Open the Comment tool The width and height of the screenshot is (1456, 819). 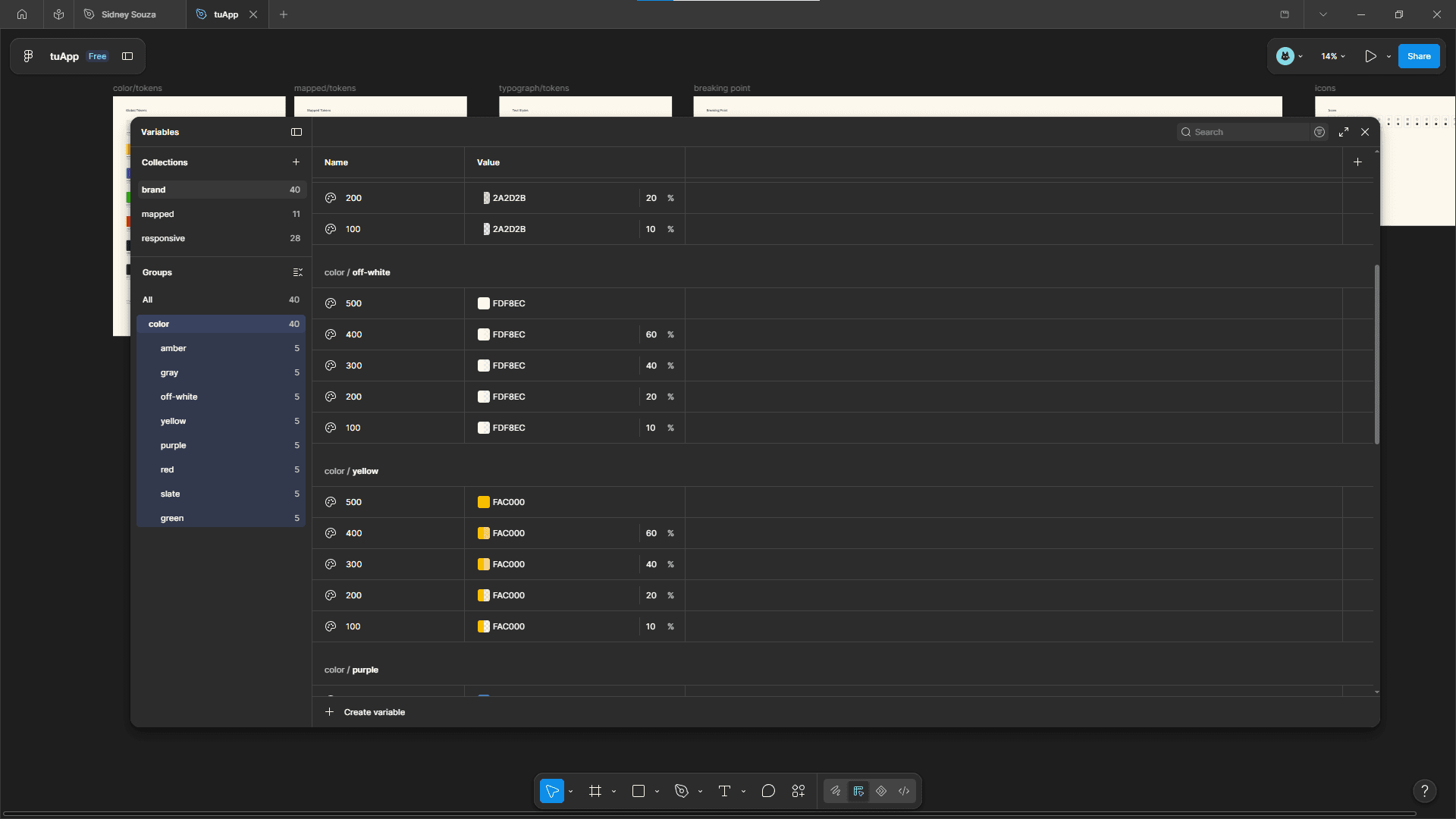768,791
